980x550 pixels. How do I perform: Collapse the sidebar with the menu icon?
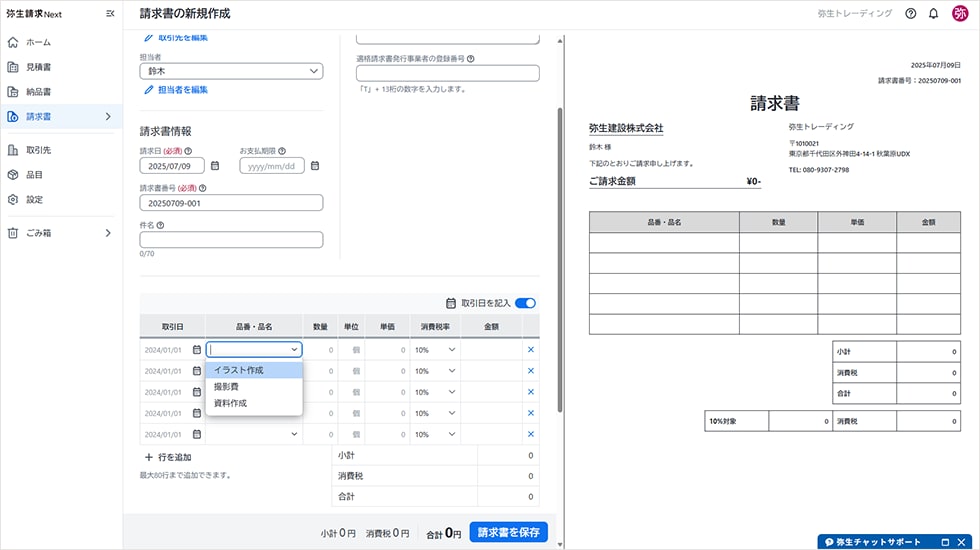(x=110, y=14)
